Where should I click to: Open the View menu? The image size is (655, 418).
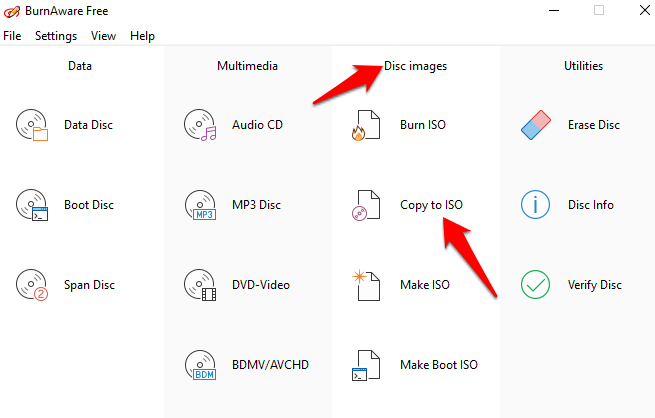click(103, 36)
